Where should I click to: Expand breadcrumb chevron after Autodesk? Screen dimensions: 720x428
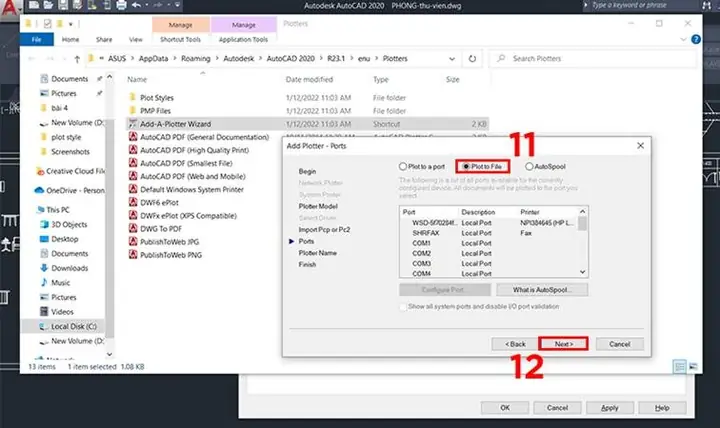(x=260, y=59)
